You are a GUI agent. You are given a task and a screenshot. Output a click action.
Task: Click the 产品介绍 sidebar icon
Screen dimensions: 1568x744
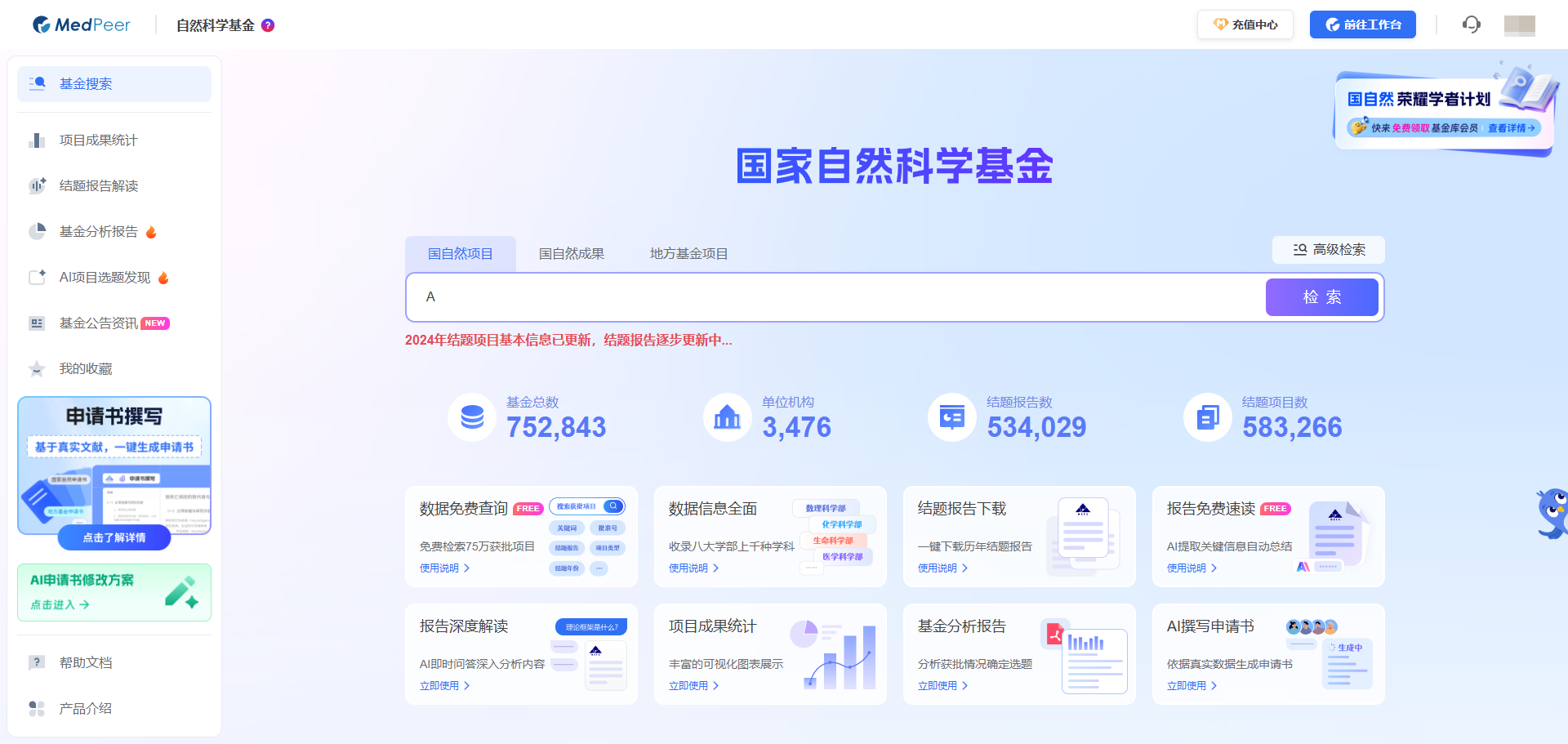[38, 709]
